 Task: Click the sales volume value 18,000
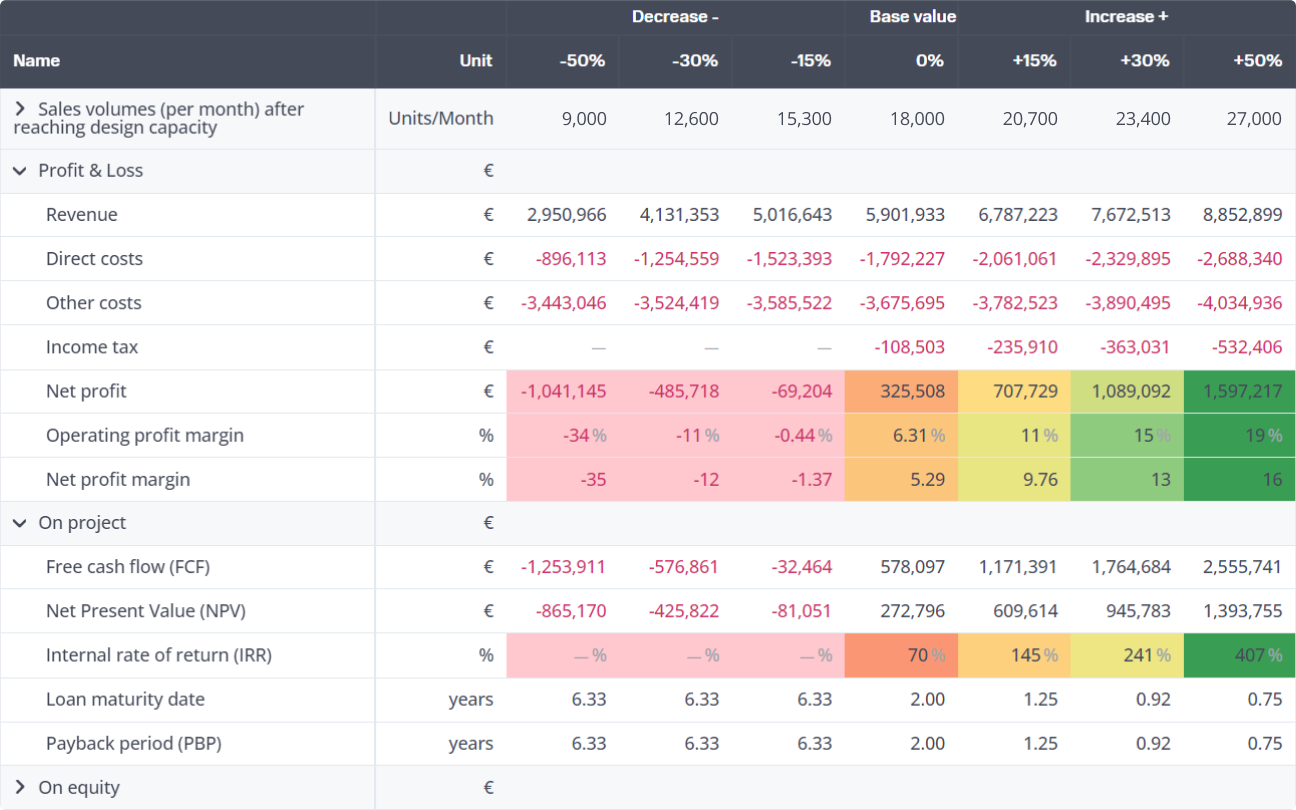[918, 118]
